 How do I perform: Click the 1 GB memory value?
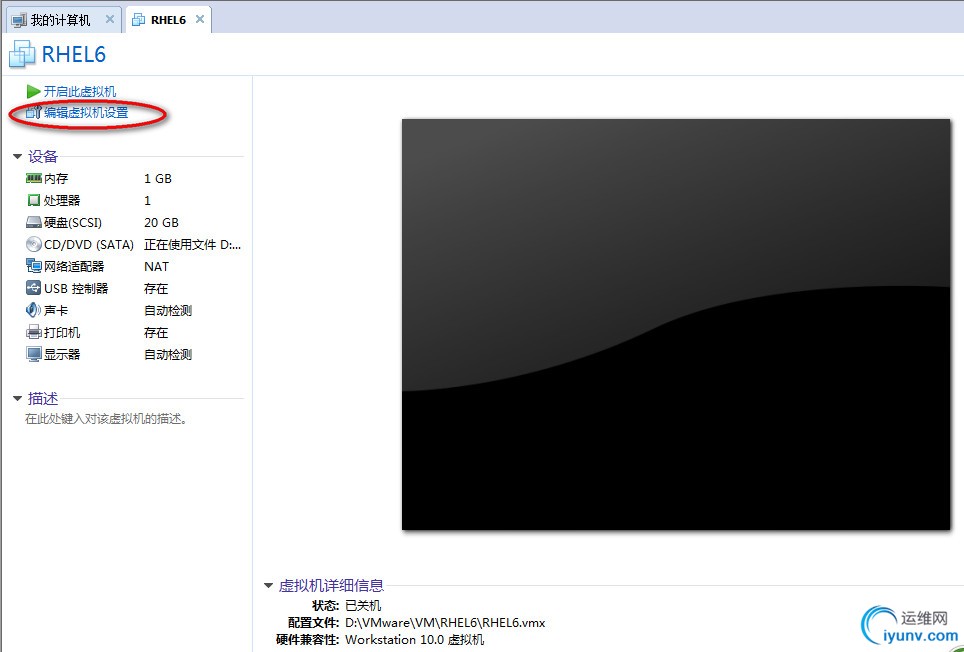click(158, 178)
